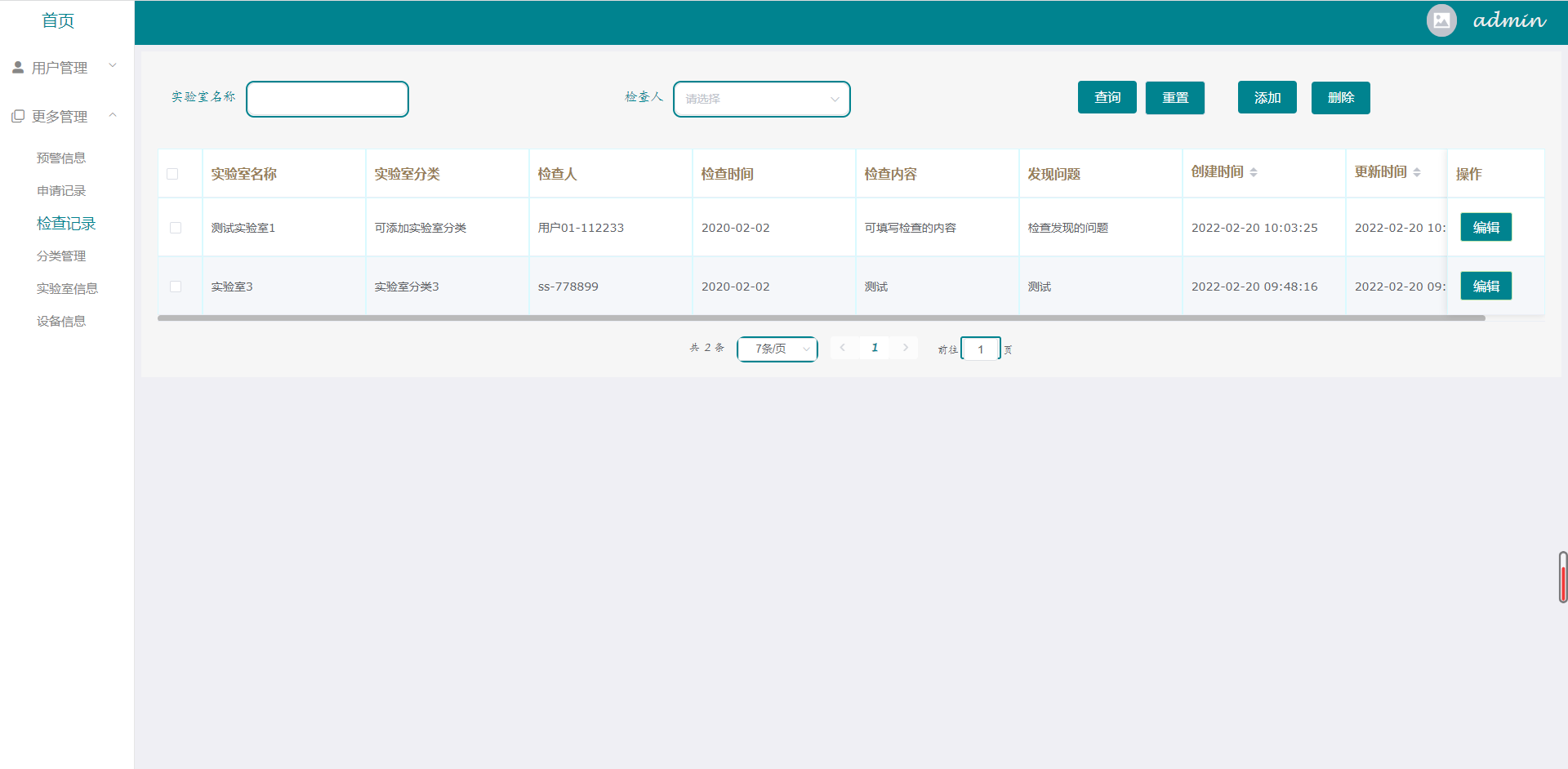
Task: Sort by 更新时间 column arrows
Action: pyautogui.click(x=1417, y=172)
